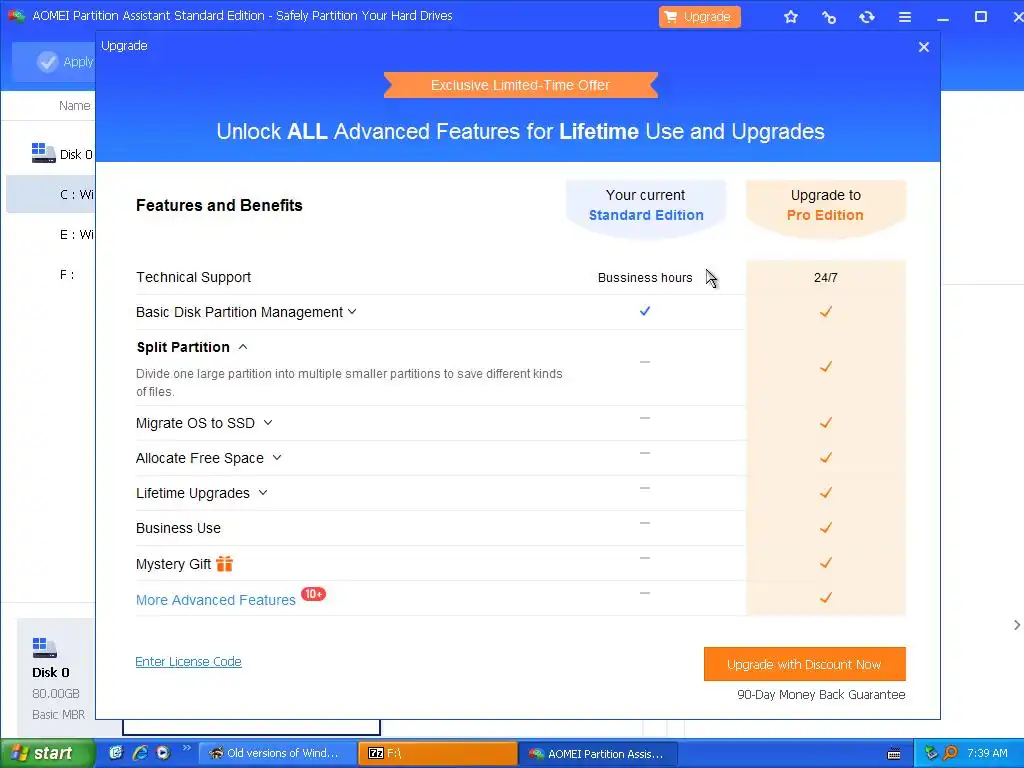Close the Upgrade dialog
1024x768 pixels.
(x=923, y=47)
